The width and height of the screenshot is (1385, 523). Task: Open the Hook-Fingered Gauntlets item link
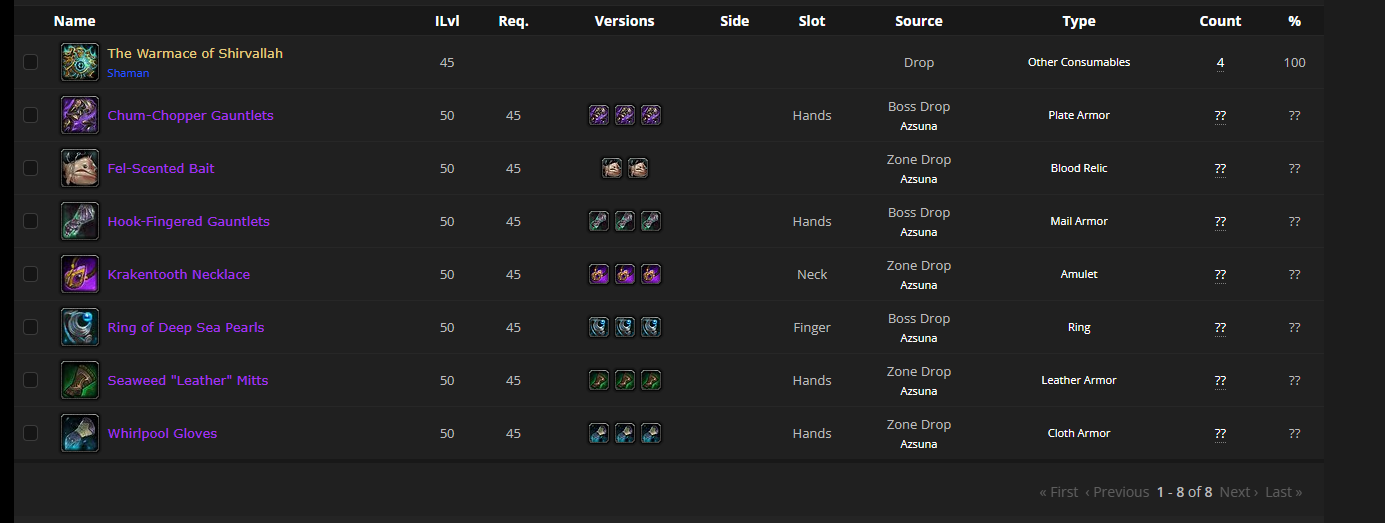click(x=188, y=221)
